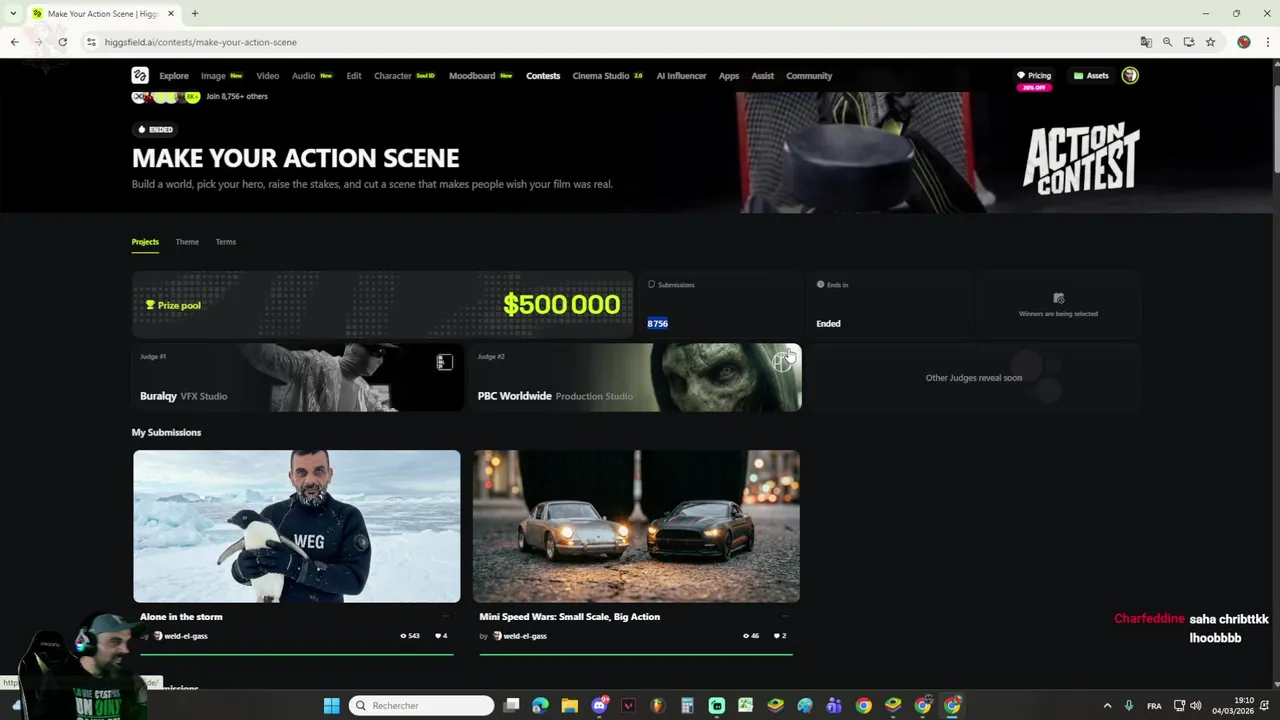Click the highlighted 8756 submissions count
1280x720 pixels.
[657, 324]
